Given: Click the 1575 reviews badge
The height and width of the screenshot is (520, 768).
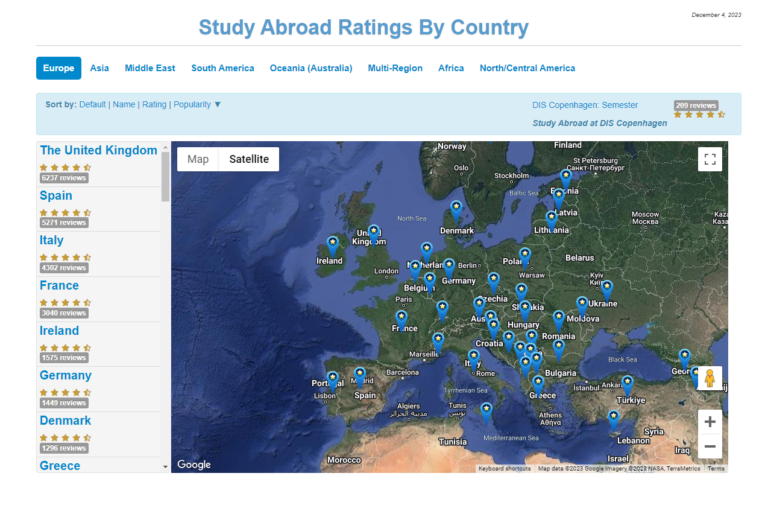Looking at the screenshot, I should pos(64,358).
